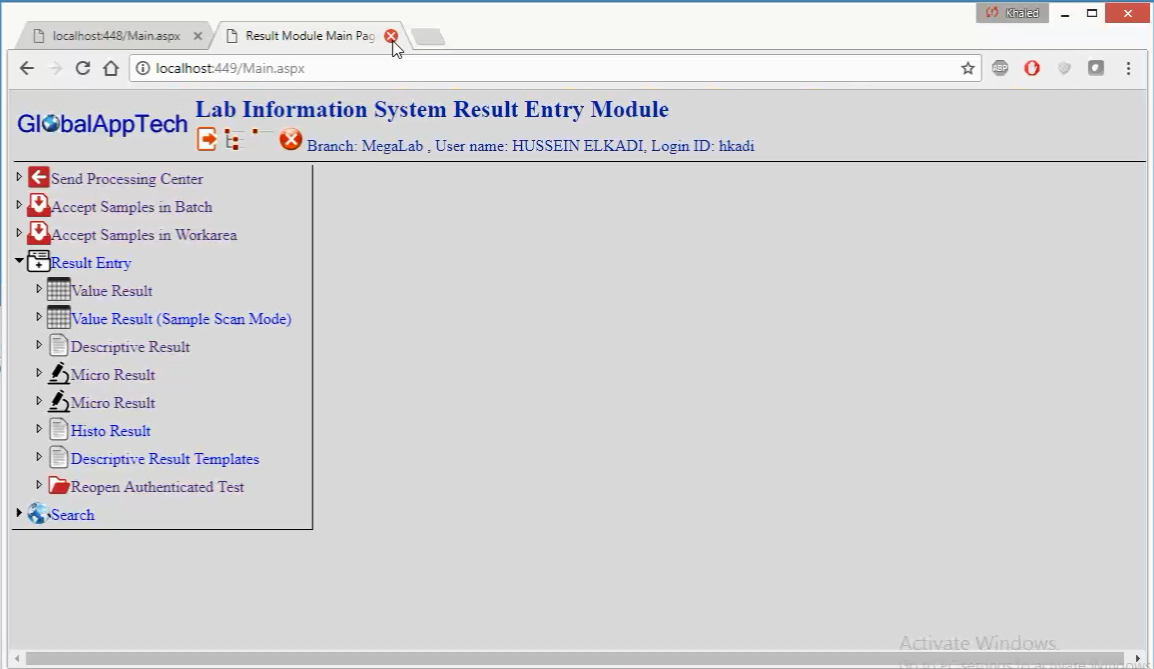Expand the Accept Samples in Batch node
Viewport: 1154px width, 669px height.
(x=19, y=205)
